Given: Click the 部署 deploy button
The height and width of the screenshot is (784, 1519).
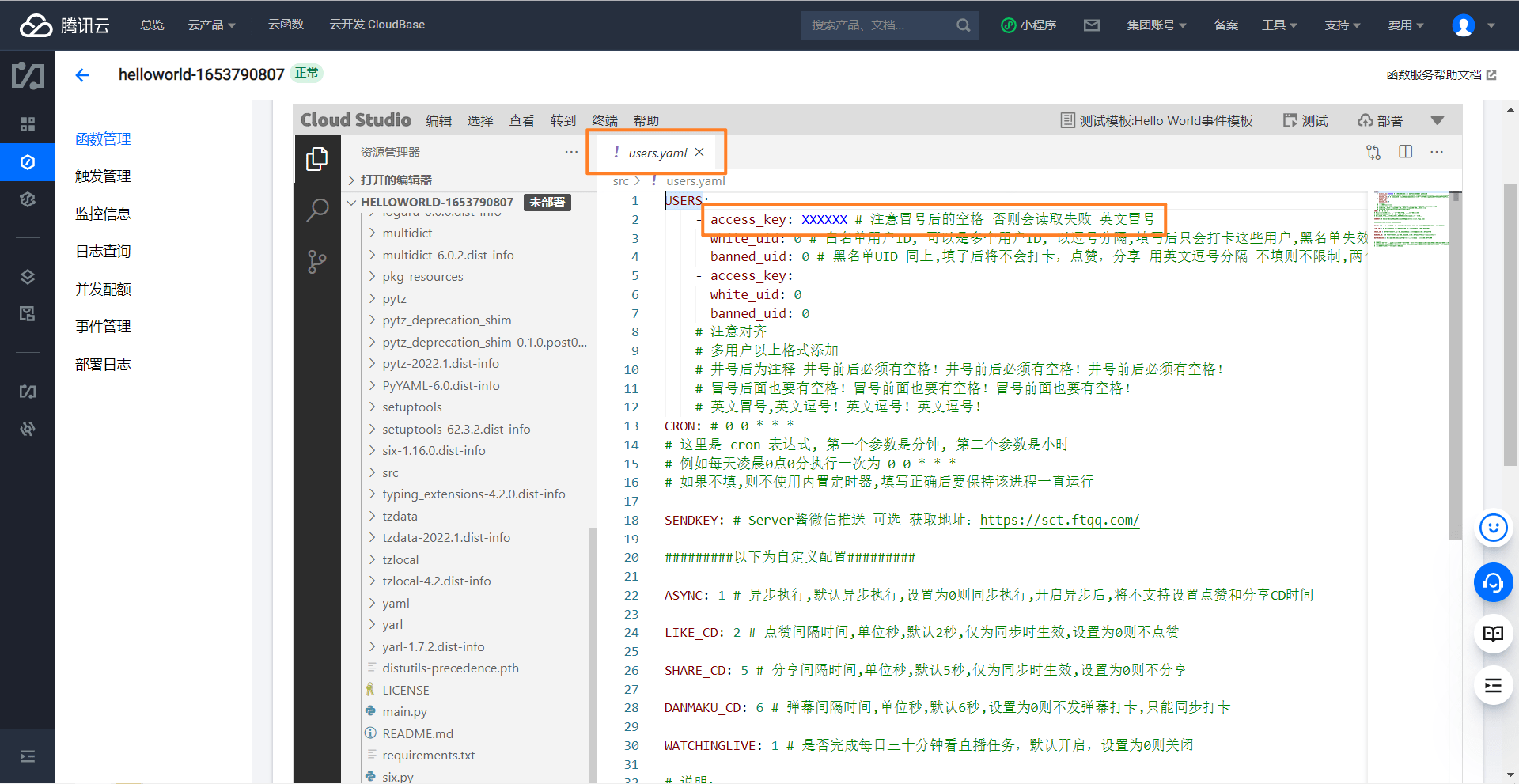Looking at the screenshot, I should (x=1381, y=121).
